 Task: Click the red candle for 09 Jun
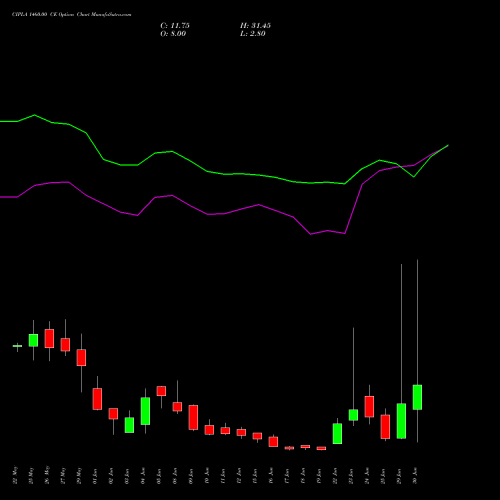[193, 417]
